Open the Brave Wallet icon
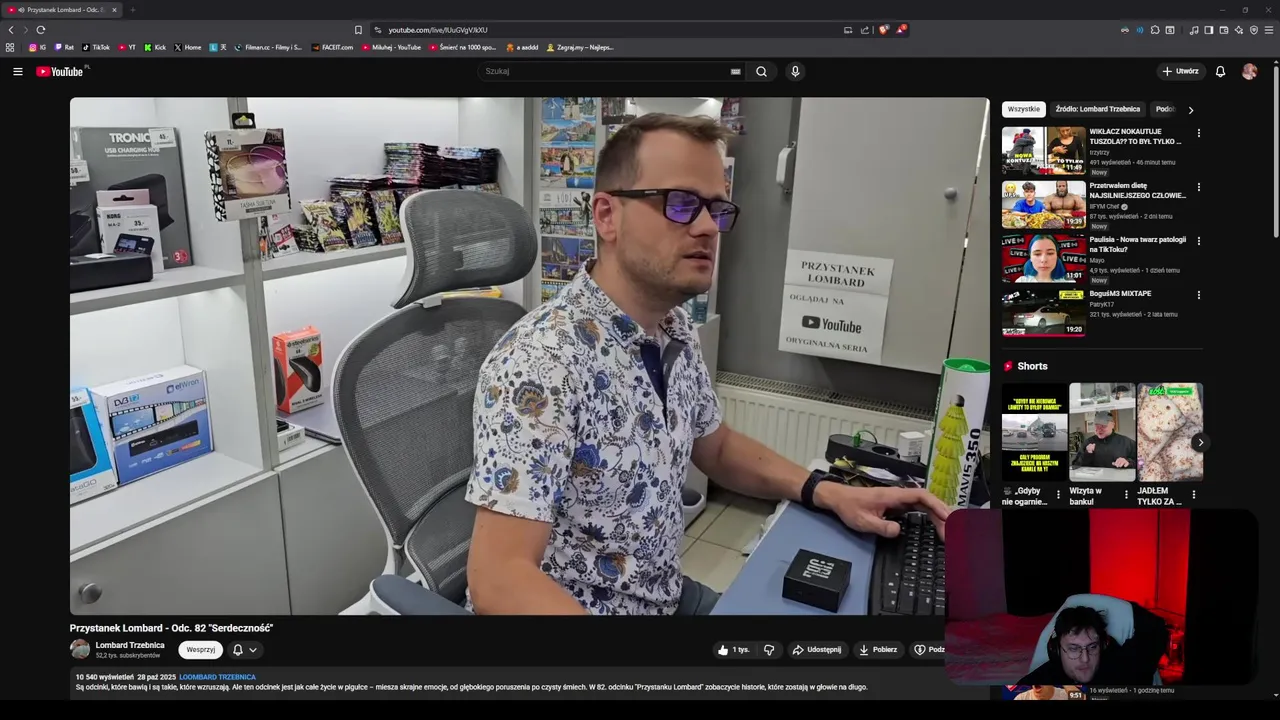Image resolution: width=1280 pixels, height=720 pixels. 1224,30
